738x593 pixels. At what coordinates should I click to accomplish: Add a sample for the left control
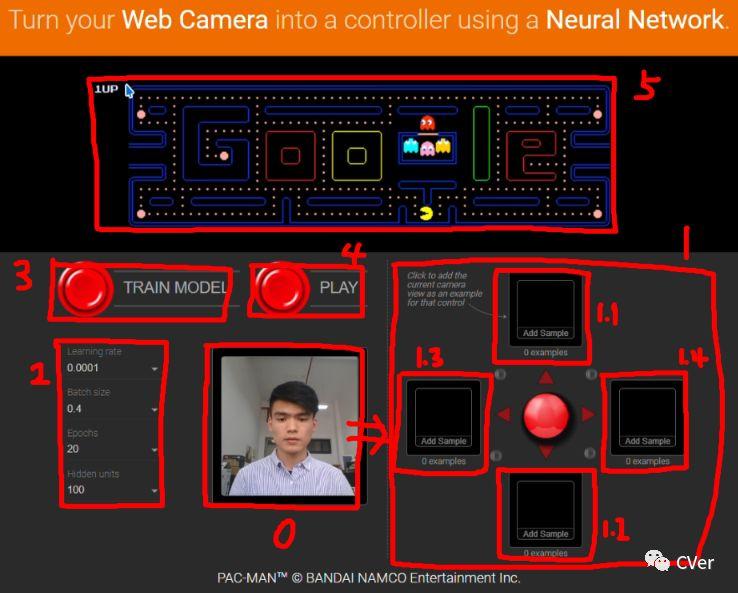click(443, 418)
